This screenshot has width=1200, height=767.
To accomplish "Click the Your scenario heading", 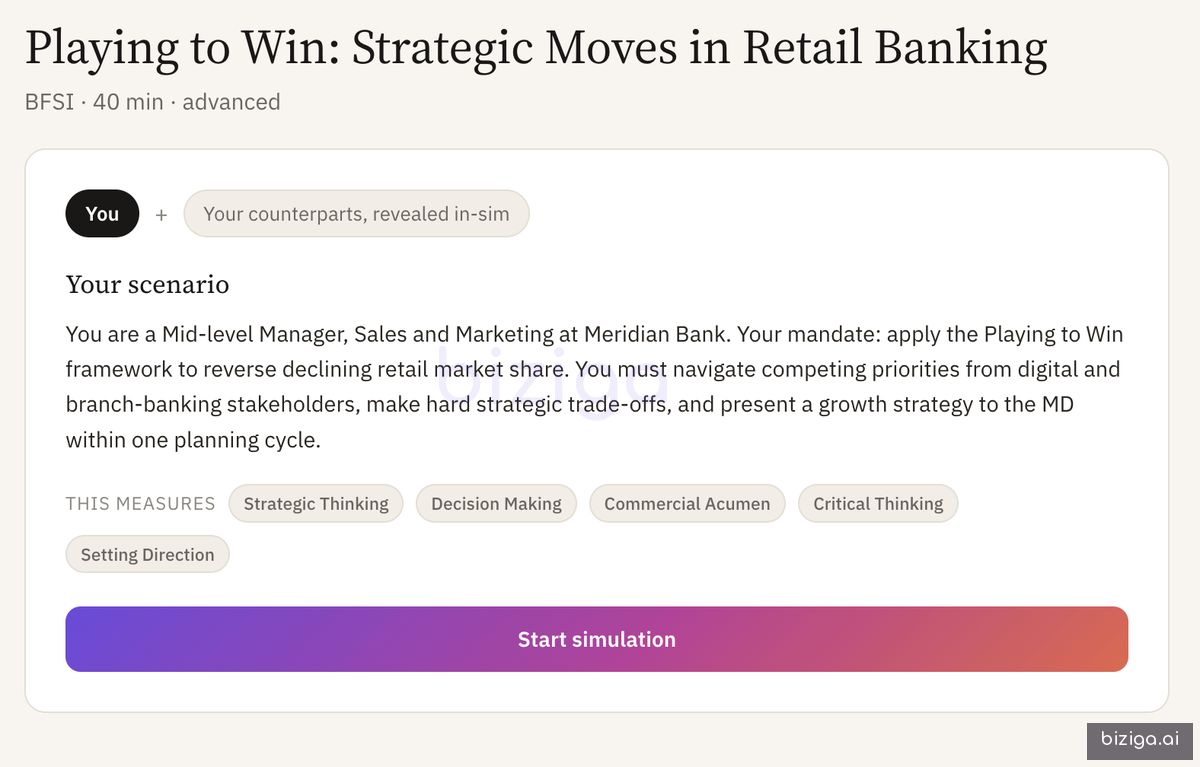I will point(147,285).
